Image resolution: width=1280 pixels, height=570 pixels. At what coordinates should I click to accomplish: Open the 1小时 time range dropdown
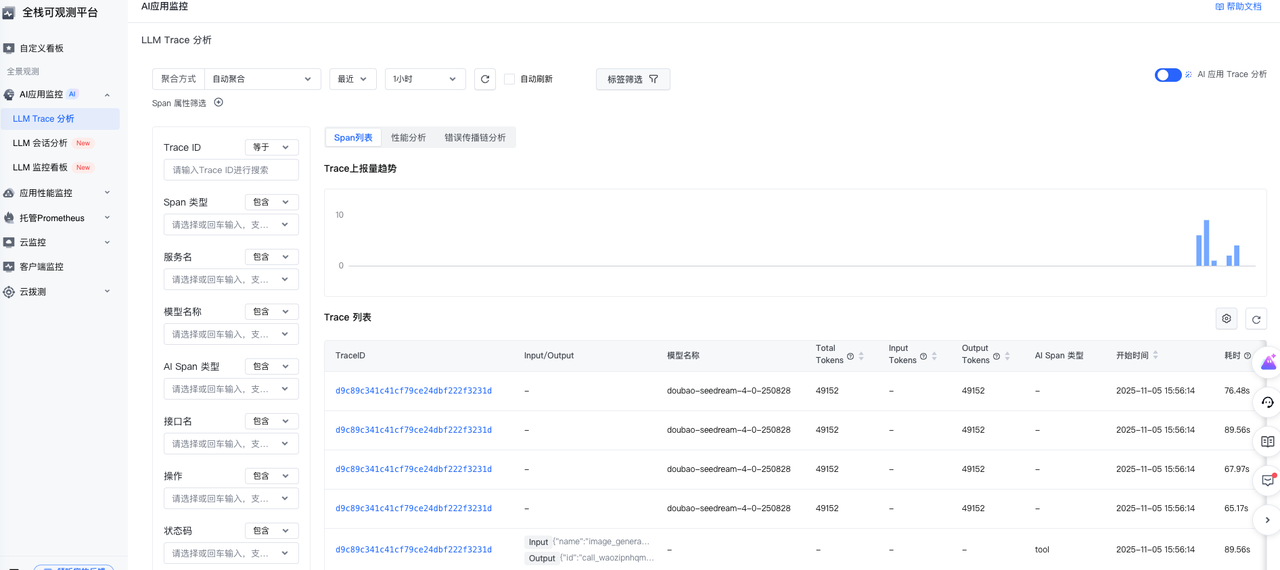click(425, 79)
